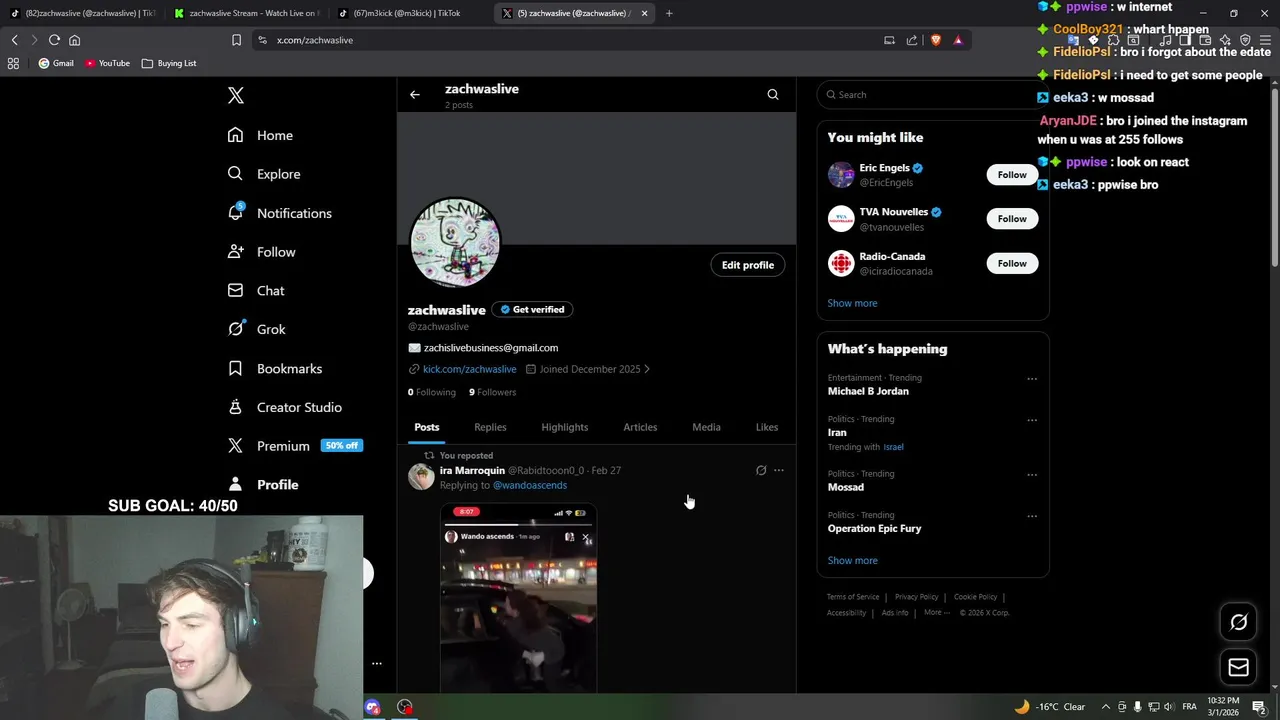Open ira Marroquin's avatar on the post
This screenshot has height=720, width=1280.
(x=421, y=477)
